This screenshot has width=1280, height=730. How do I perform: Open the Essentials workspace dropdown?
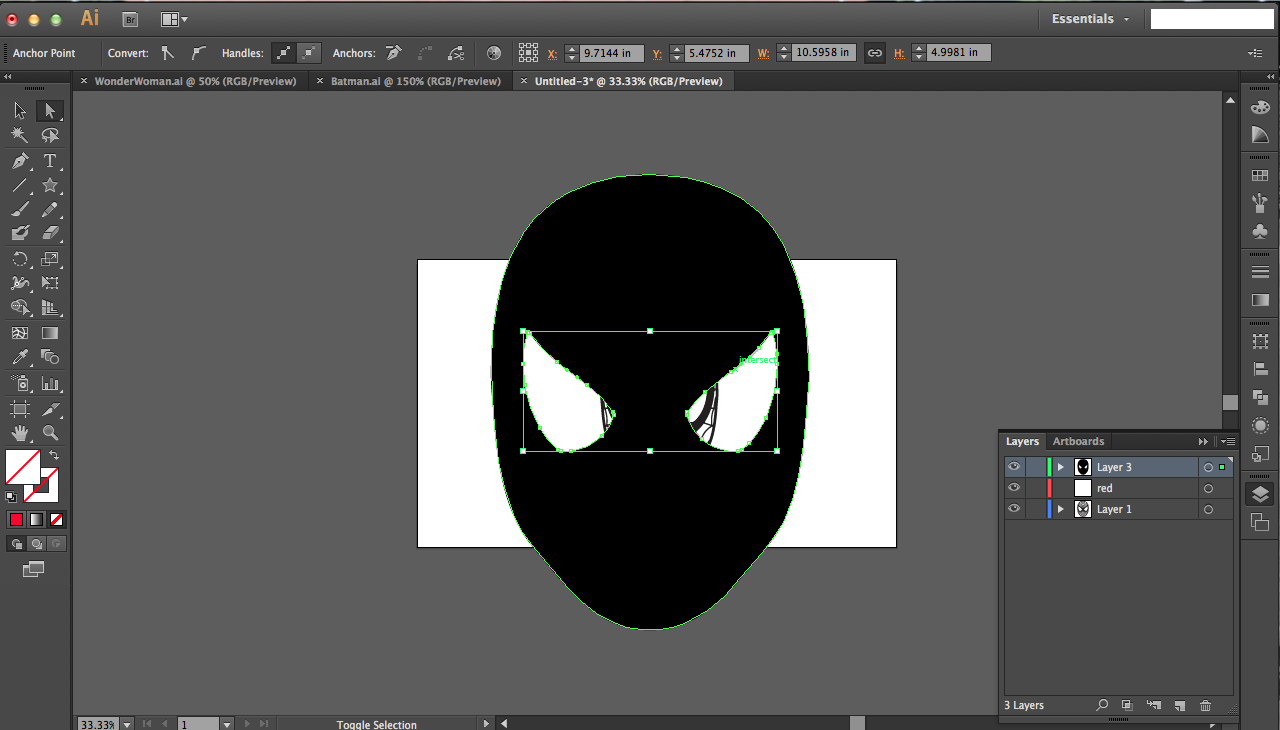[1091, 19]
